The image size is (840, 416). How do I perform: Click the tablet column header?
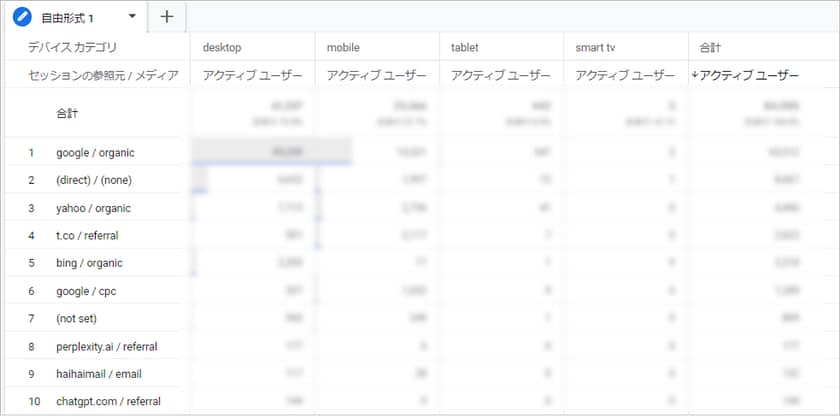coord(466,47)
